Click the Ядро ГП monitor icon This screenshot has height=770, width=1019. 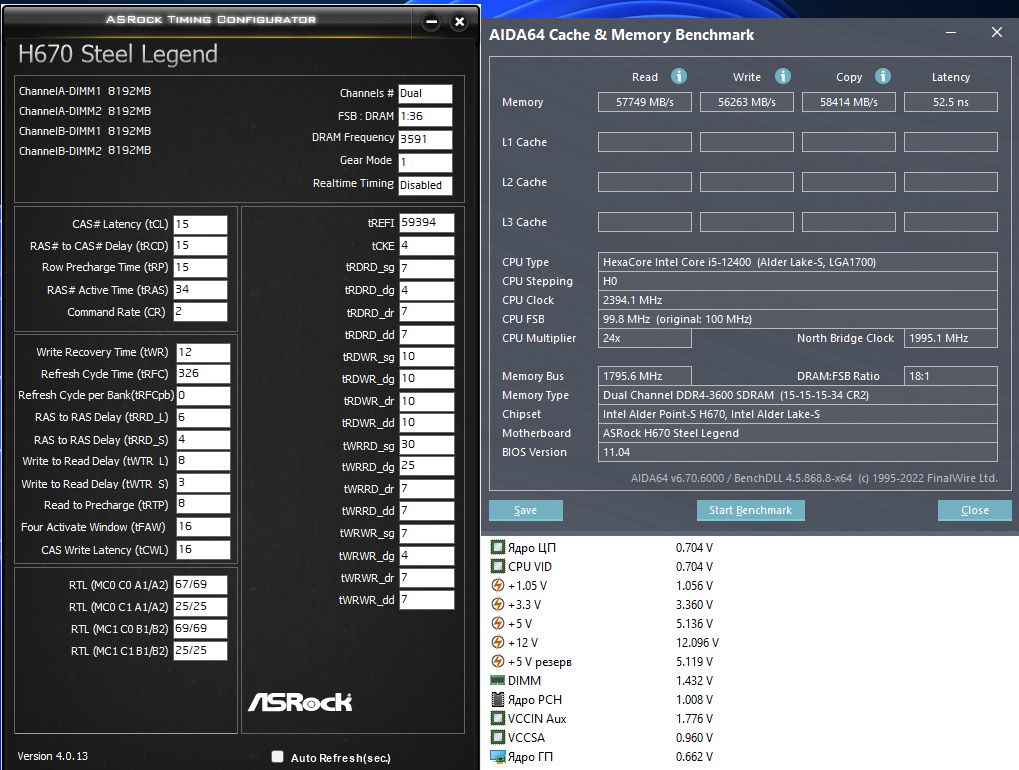point(498,756)
